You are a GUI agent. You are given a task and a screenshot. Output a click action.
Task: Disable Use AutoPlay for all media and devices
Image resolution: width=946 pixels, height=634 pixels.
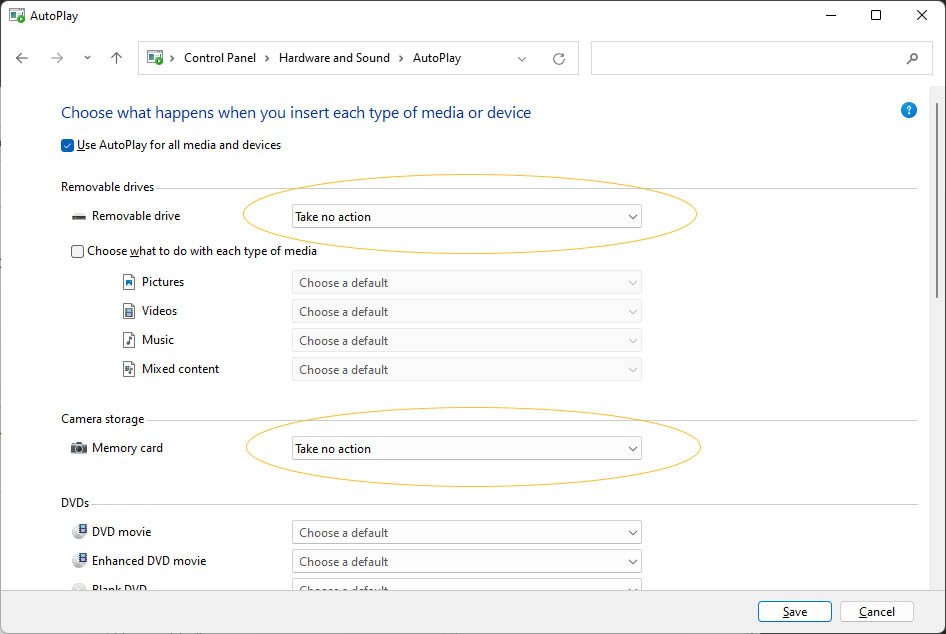tap(67, 145)
